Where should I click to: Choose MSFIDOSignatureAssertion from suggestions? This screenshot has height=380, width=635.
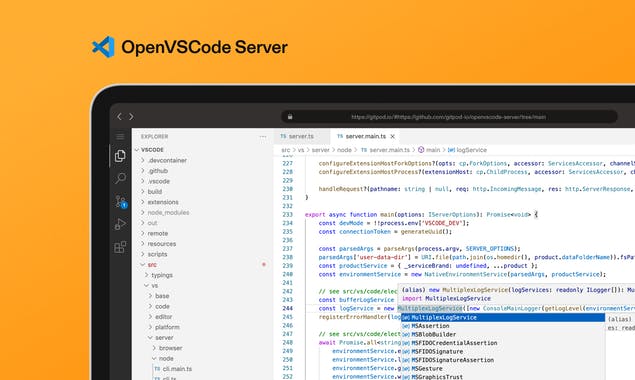[503, 360]
